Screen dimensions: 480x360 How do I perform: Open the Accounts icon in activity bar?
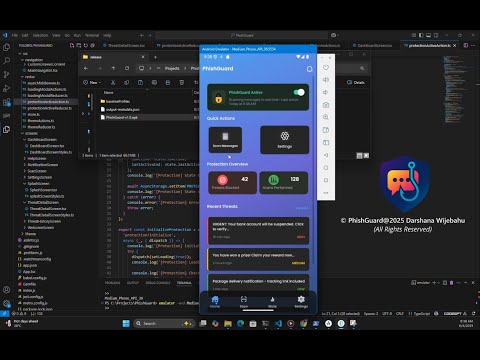point(6,290)
